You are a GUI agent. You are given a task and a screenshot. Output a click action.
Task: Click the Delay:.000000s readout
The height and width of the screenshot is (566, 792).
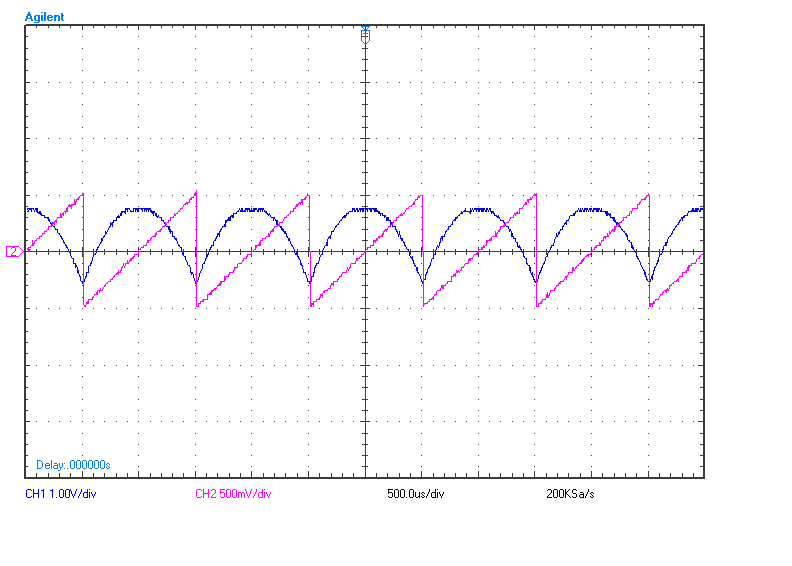[x=73, y=465]
